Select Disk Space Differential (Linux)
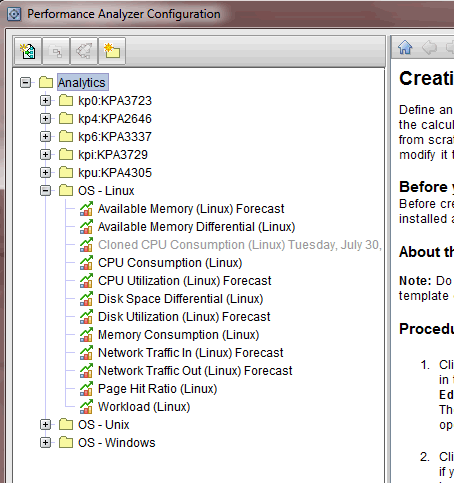Viewport: 454px width, 483px height. (180, 299)
